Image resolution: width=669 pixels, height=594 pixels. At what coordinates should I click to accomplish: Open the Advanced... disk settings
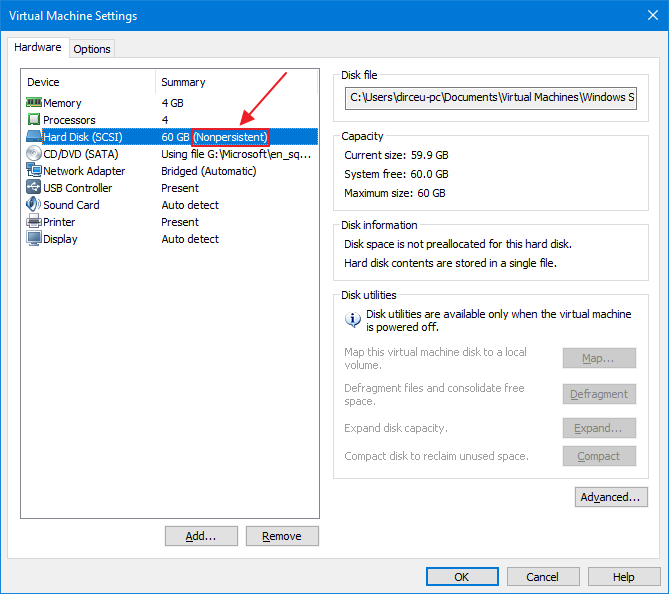(611, 497)
